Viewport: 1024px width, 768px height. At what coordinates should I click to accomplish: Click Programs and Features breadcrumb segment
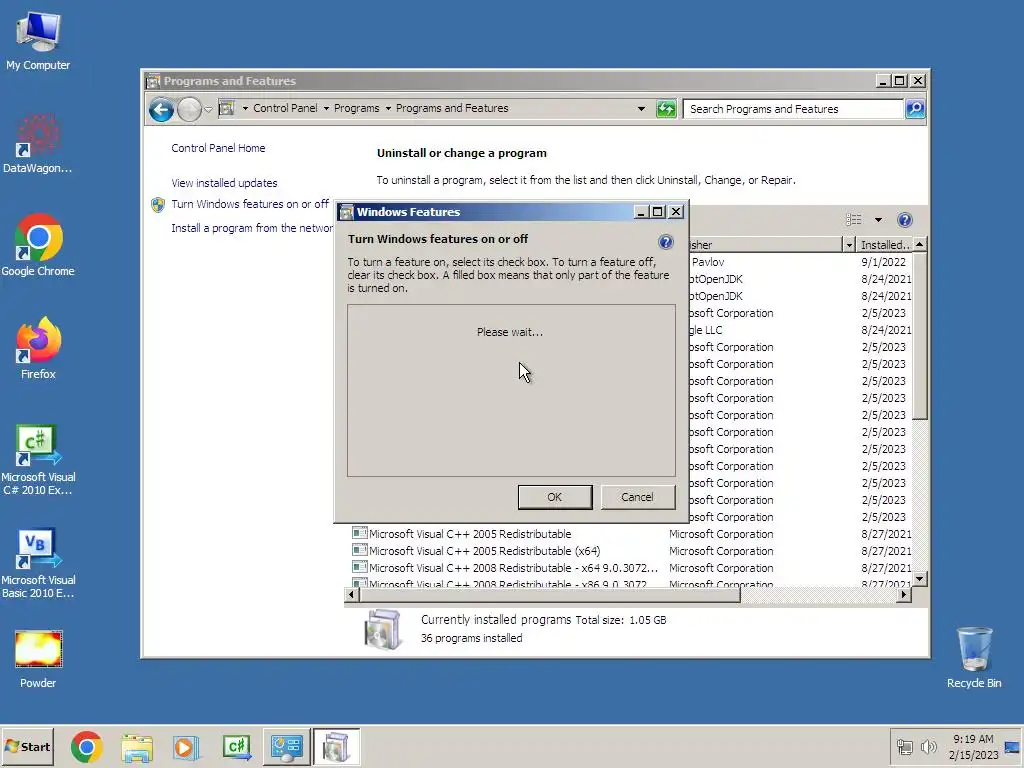point(452,108)
